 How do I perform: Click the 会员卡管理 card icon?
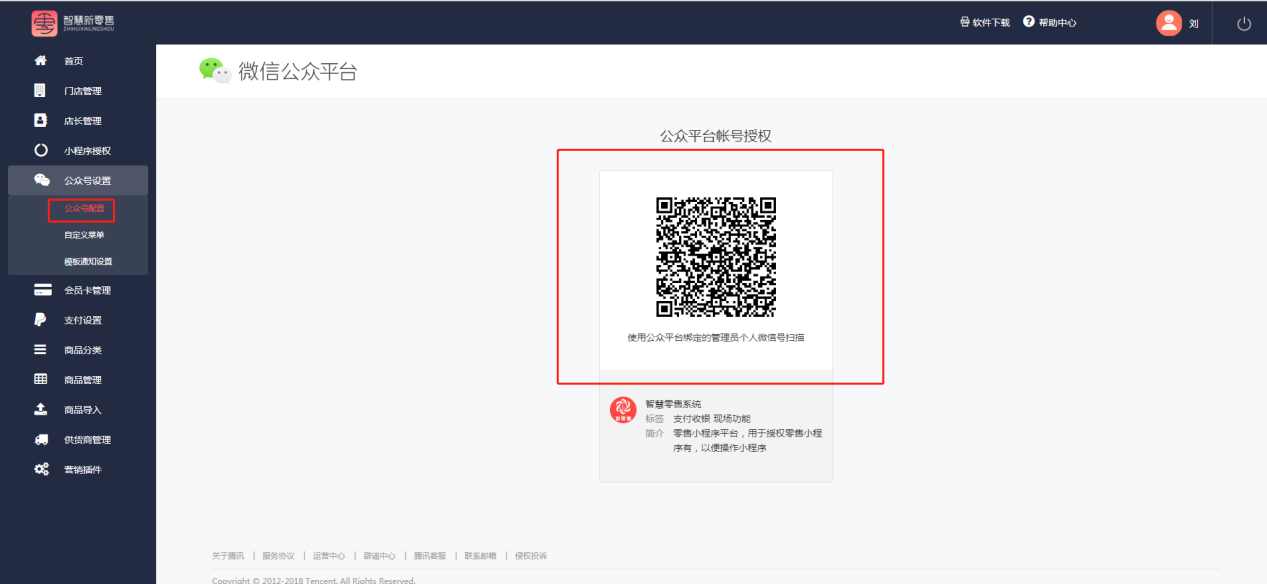(x=42, y=290)
